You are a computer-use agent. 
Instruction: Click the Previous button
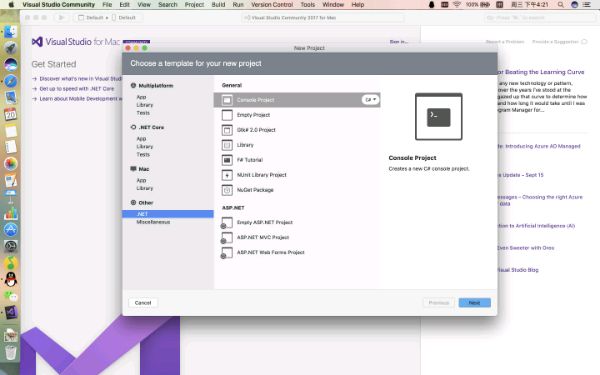pos(439,303)
